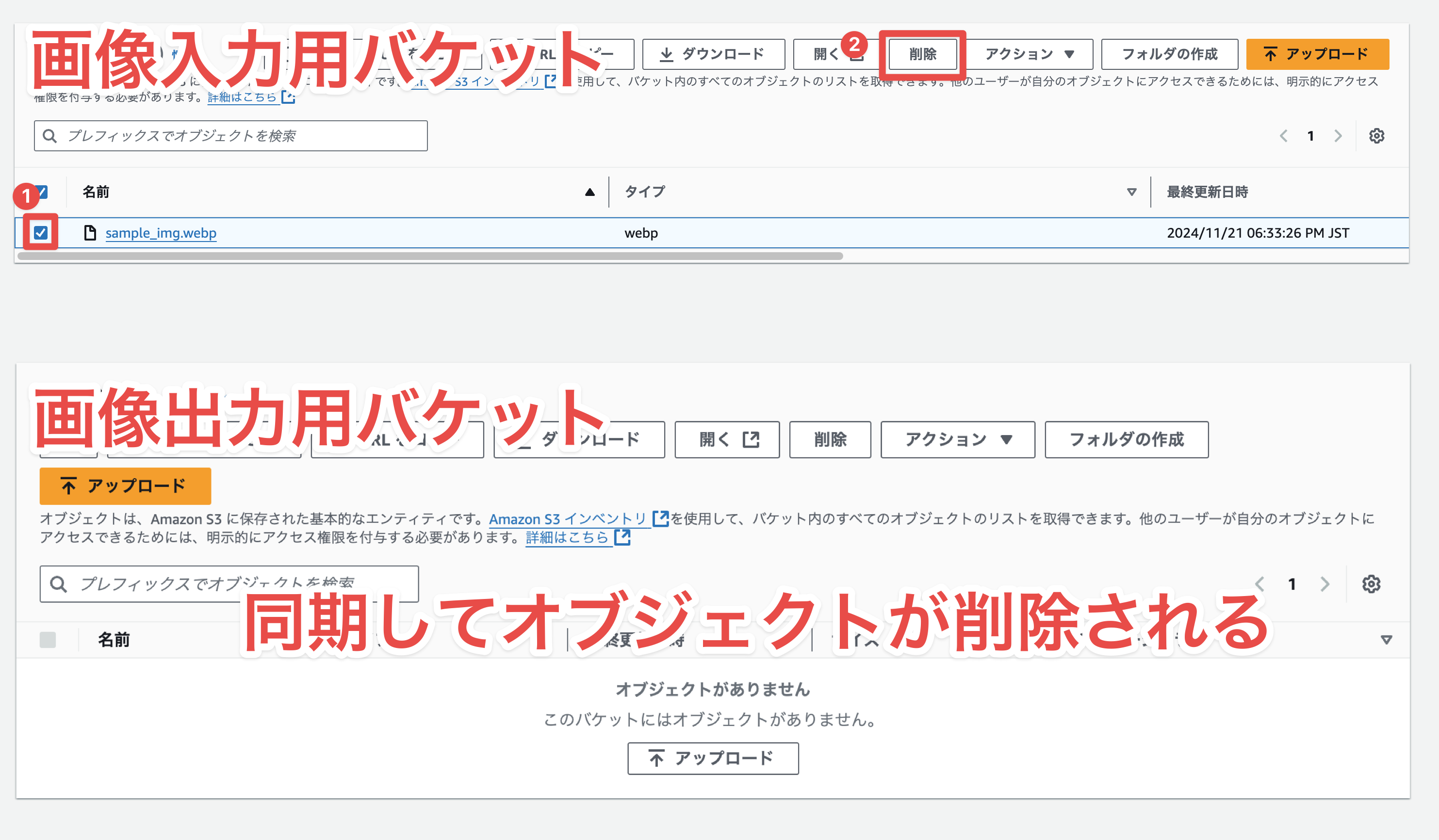This screenshot has width=1439, height=840.
Task: Click page number 1 in output bucket
Action: click(x=1292, y=584)
